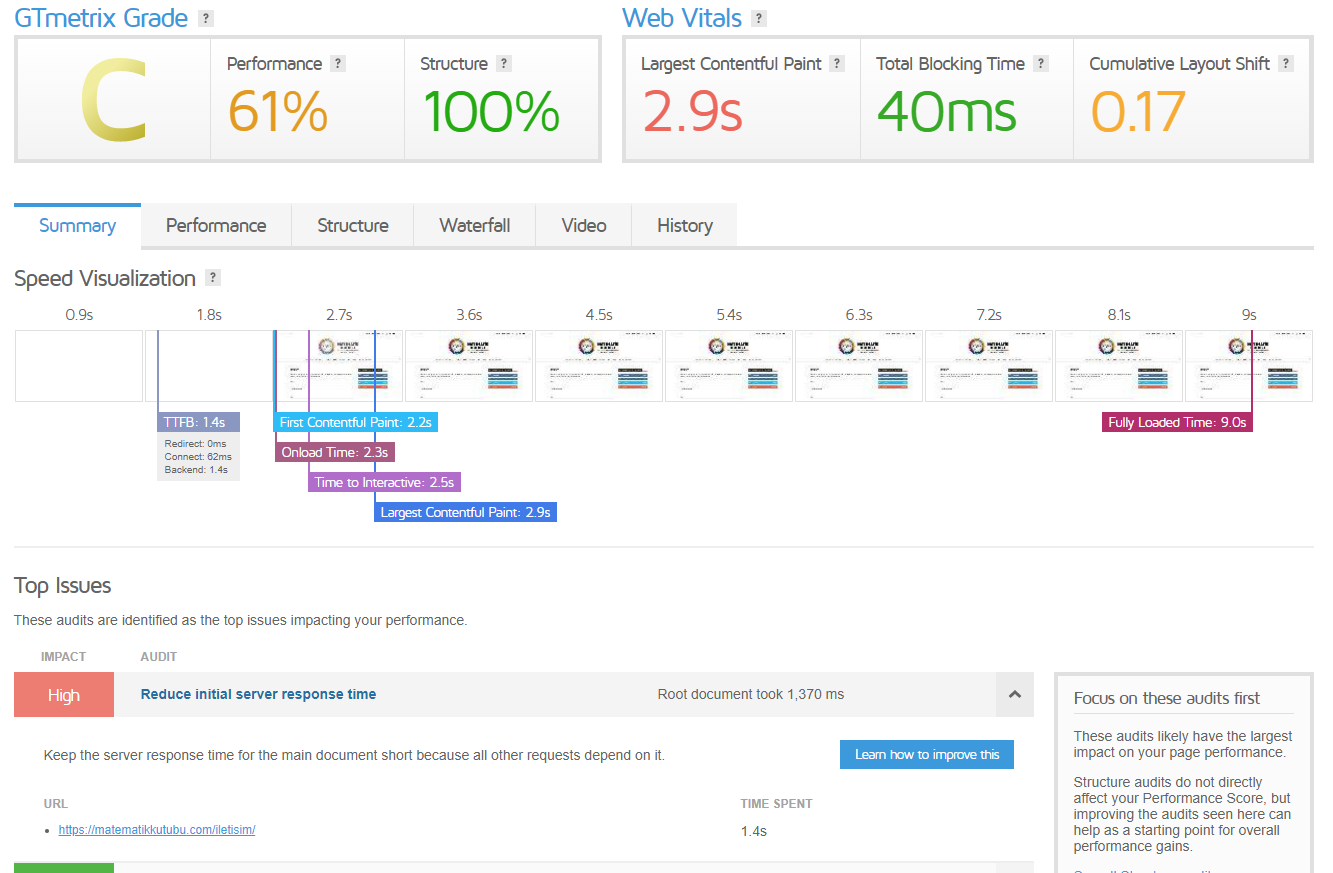The width and height of the screenshot is (1333, 873).
Task: Click the Fully Loaded Time 9.0s marker
Action: (1177, 422)
